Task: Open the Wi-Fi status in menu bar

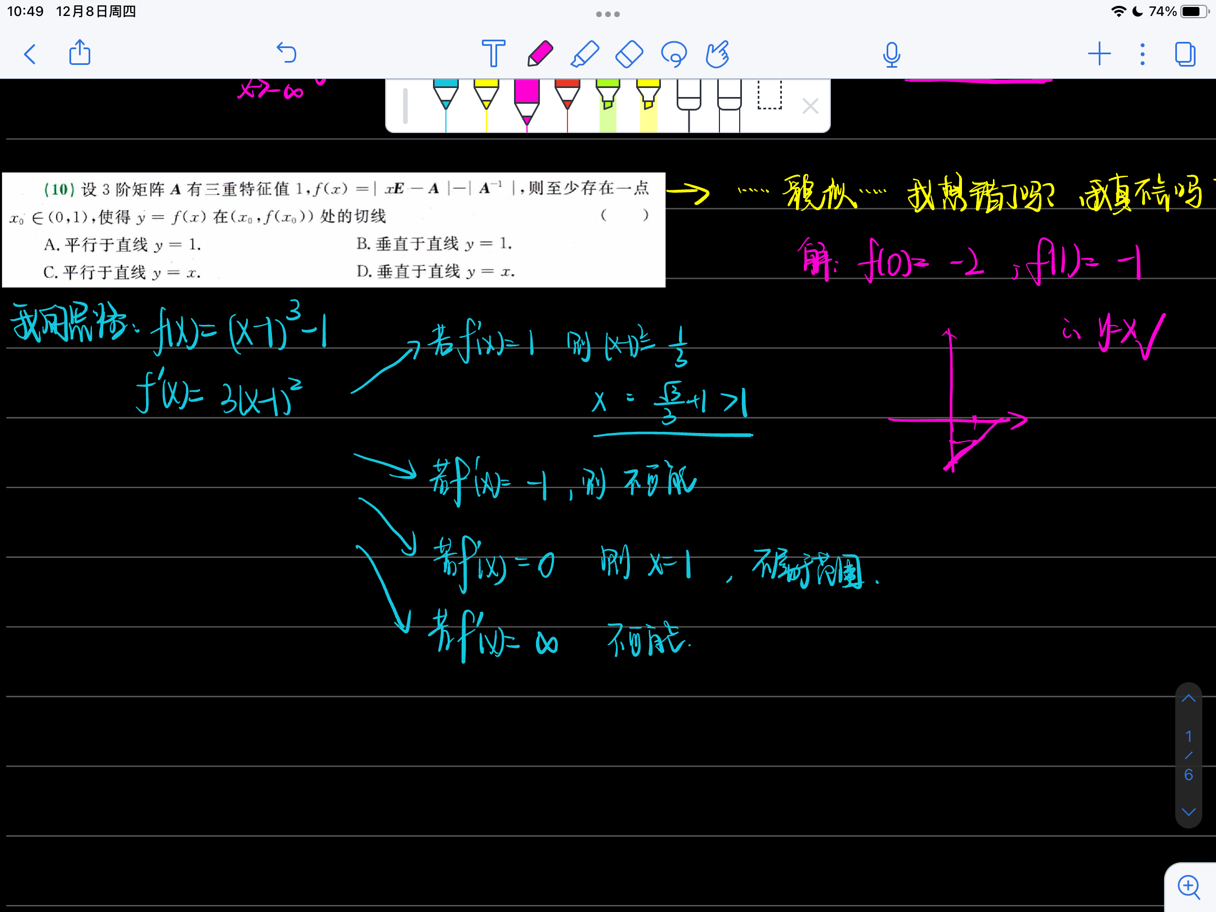Action: click(1119, 13)
